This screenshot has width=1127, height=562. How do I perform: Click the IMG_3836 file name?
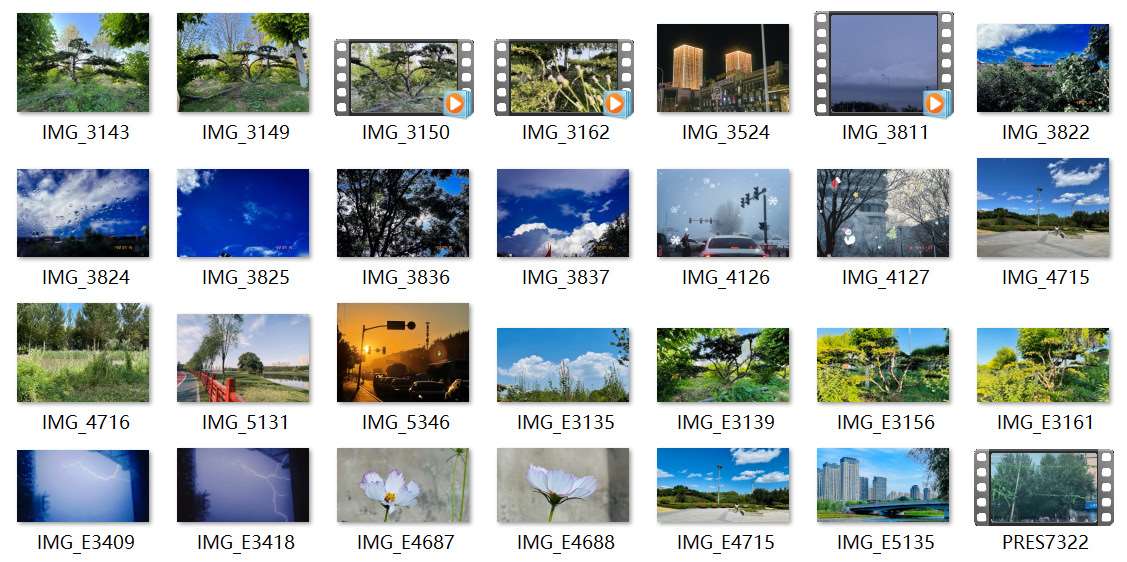coord(405,277)
